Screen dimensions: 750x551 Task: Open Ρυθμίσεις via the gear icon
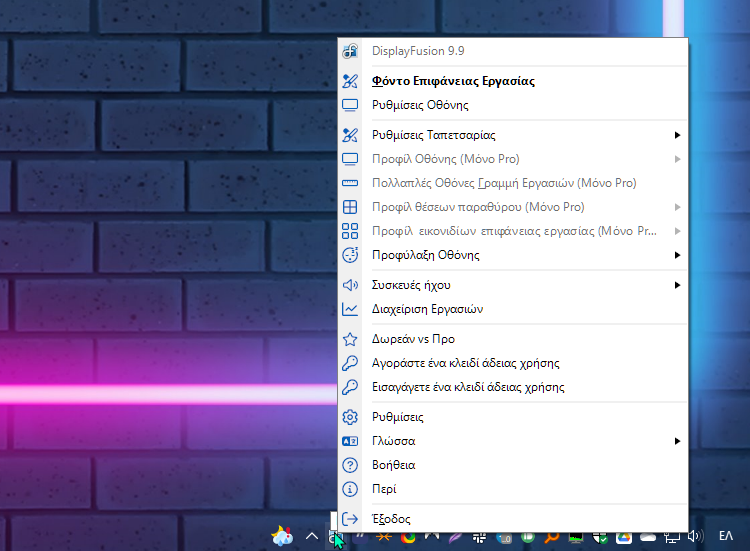[350, 417]
